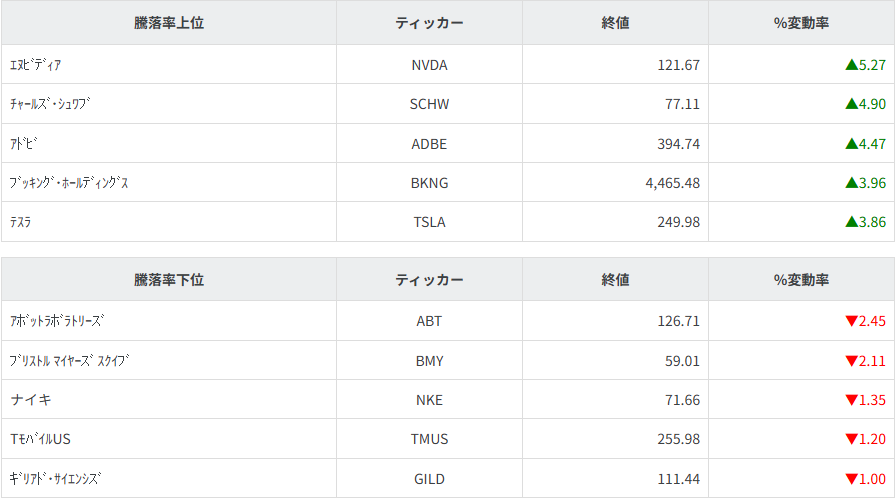Click the bottom table's %変動率 header

(x=801, y=280)
